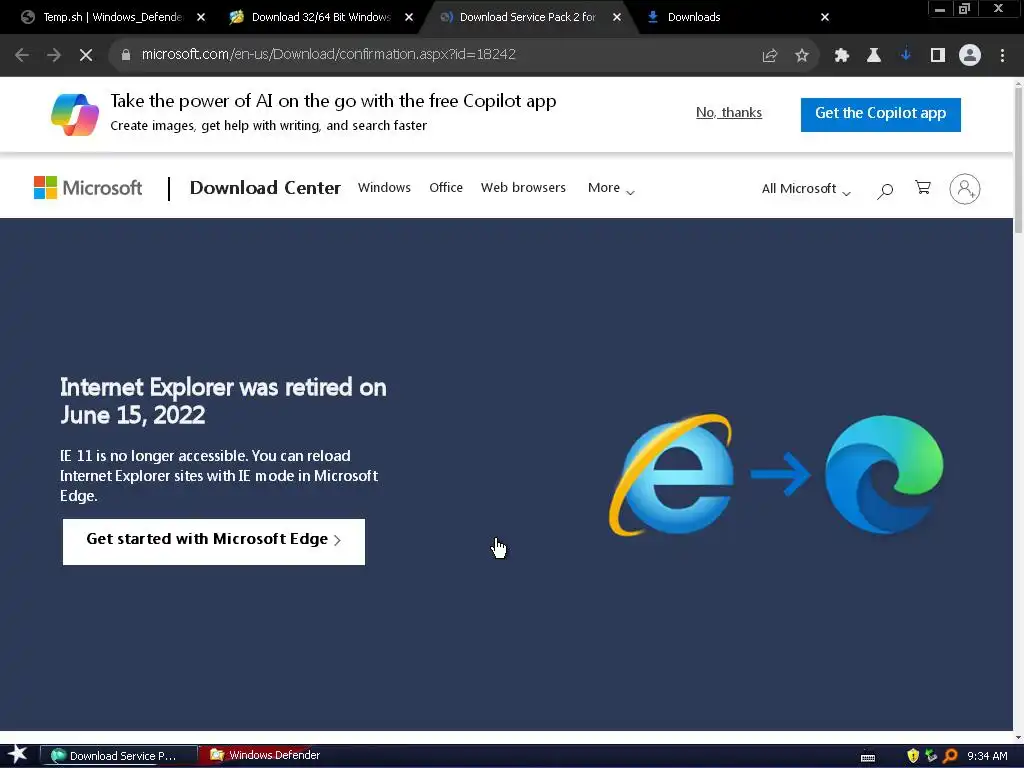
Task: Open Chrome Labs flask icon
Action: [x=874, y=56]
